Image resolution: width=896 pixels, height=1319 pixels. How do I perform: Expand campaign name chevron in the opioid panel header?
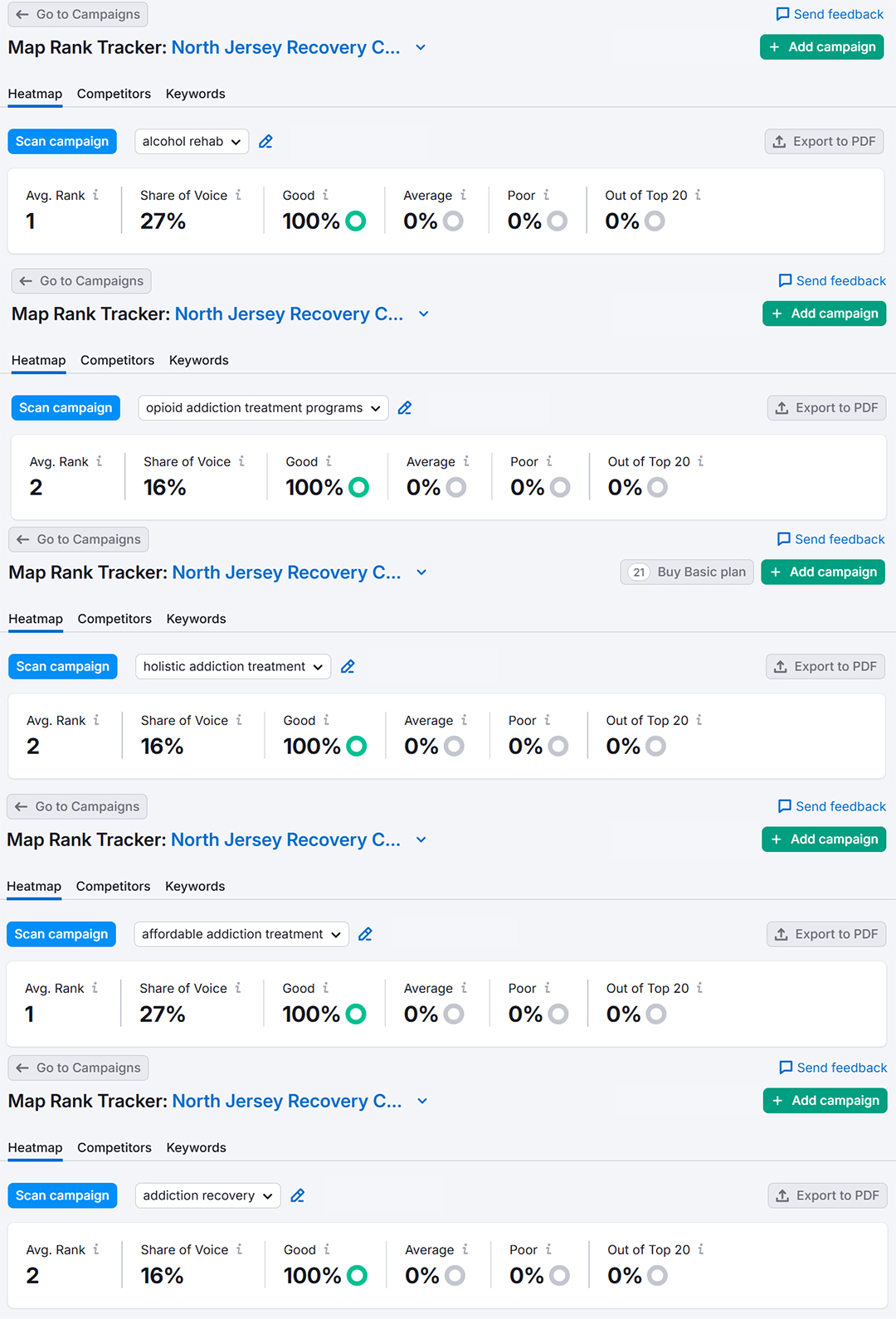pos(424,314)
